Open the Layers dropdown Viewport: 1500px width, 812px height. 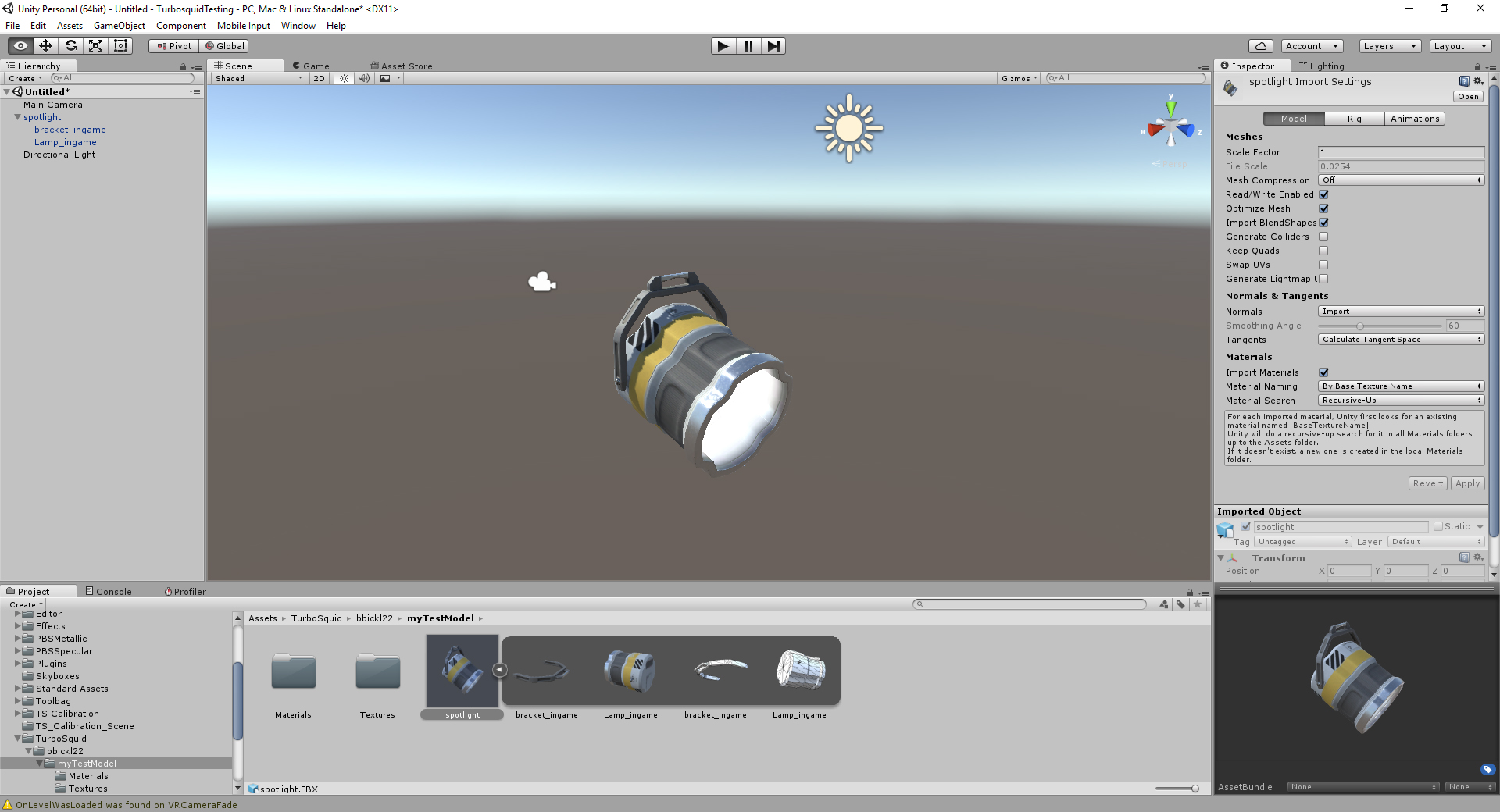(1388, 46)
